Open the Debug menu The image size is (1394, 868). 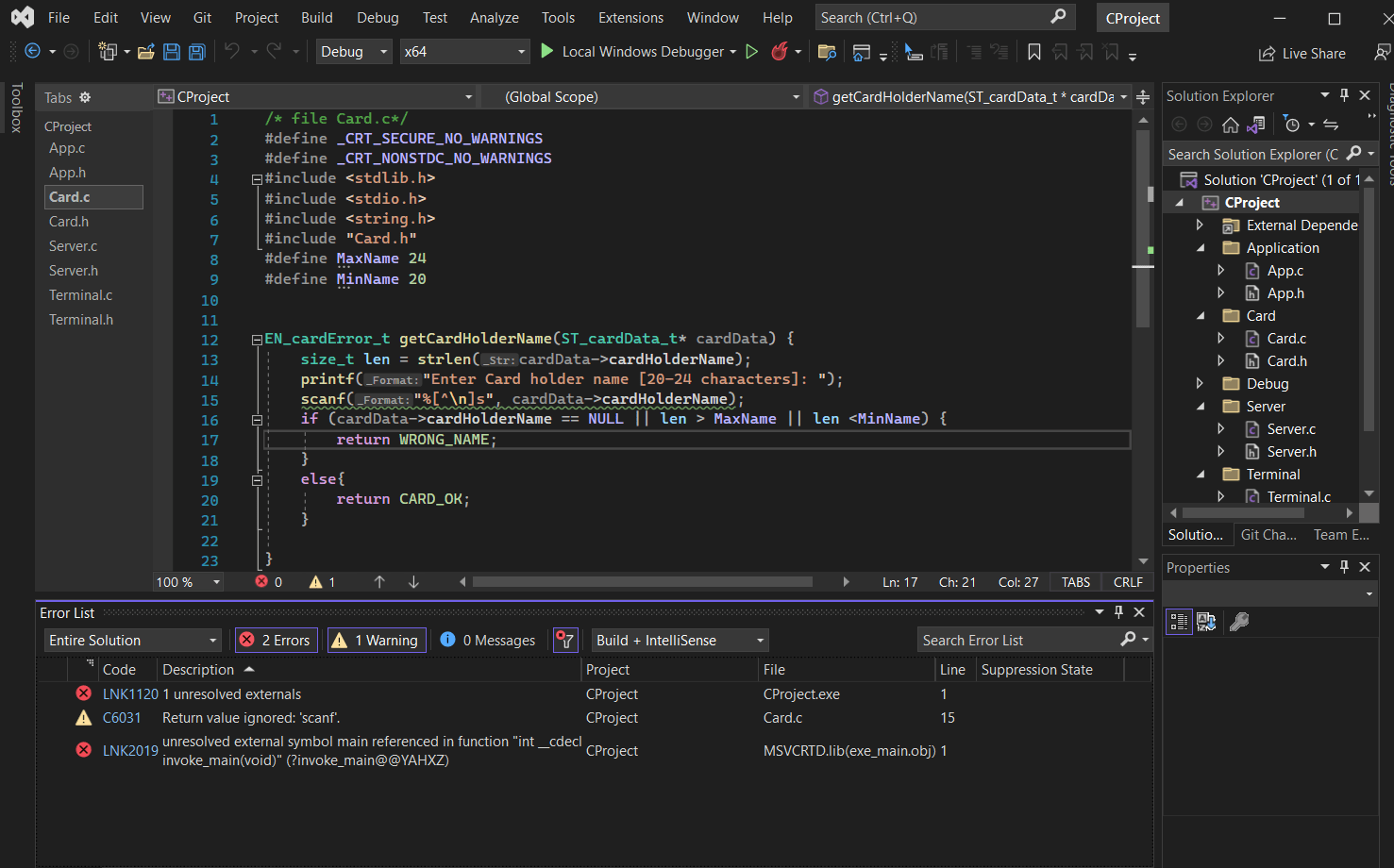[377, 16]
